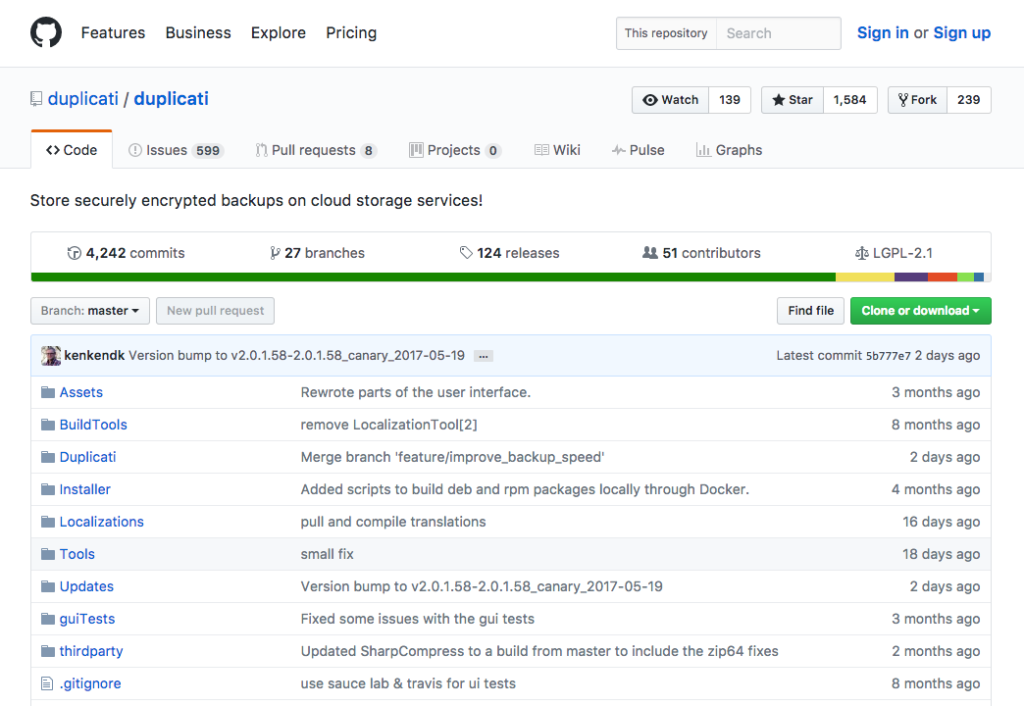The height and width of the screenshot is (706, 1024).
Task: Open the Pulse tab
Action: 638,150
